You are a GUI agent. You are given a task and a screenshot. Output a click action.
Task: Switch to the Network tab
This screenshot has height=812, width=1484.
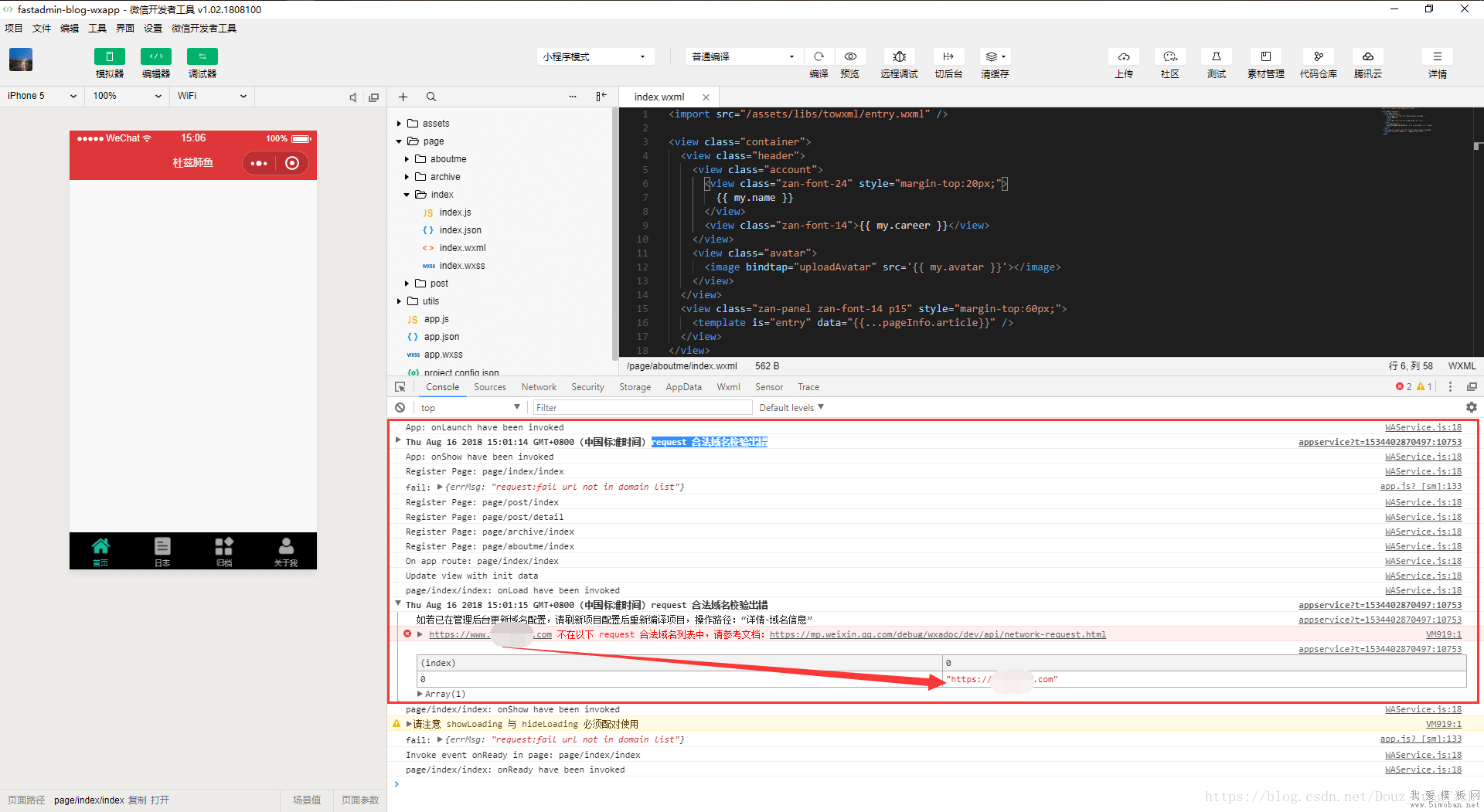coord(538,387)
